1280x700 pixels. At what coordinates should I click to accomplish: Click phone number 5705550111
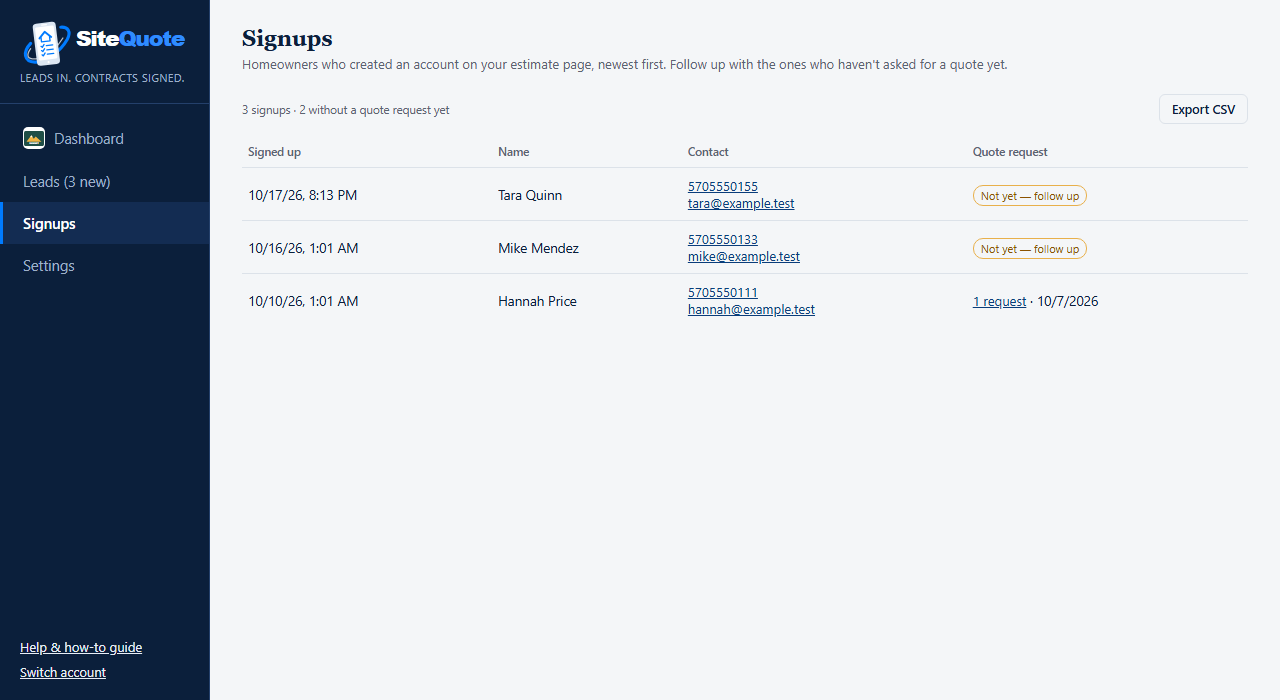[x=723, y=293]
